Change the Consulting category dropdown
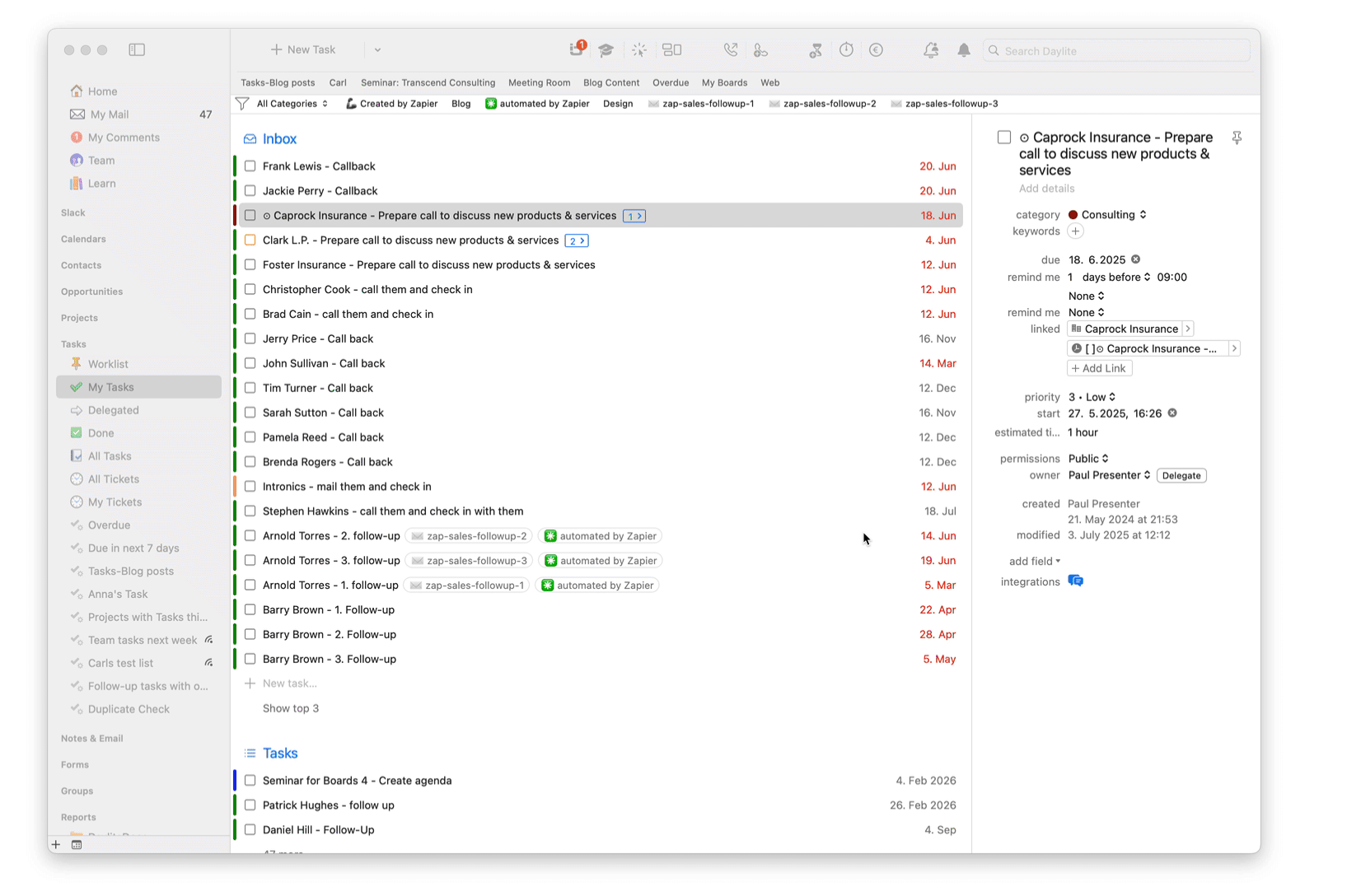The image size is (1361, 896). 1107,215
